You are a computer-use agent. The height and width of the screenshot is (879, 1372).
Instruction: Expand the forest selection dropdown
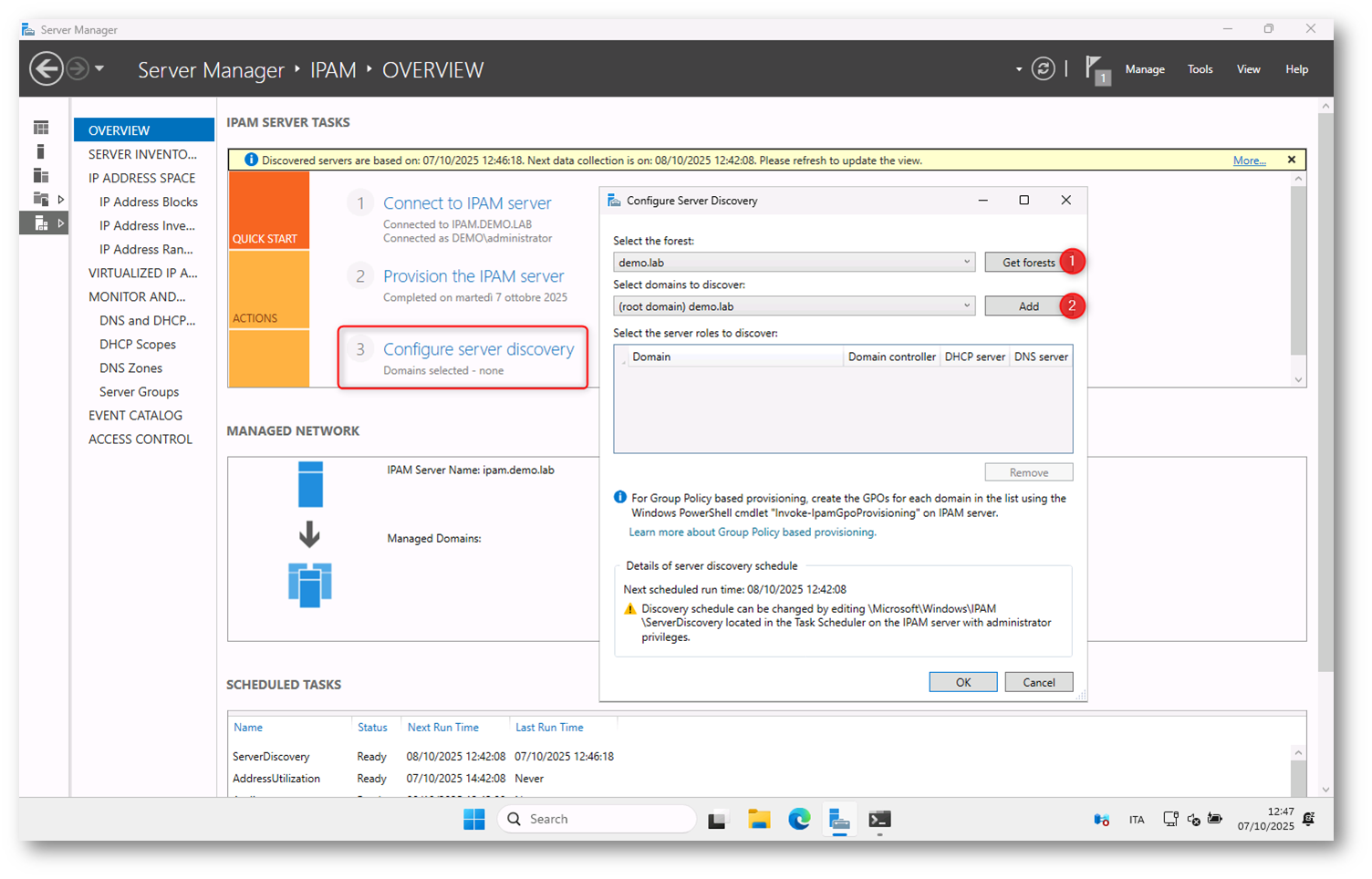click(x=966, y=263)
